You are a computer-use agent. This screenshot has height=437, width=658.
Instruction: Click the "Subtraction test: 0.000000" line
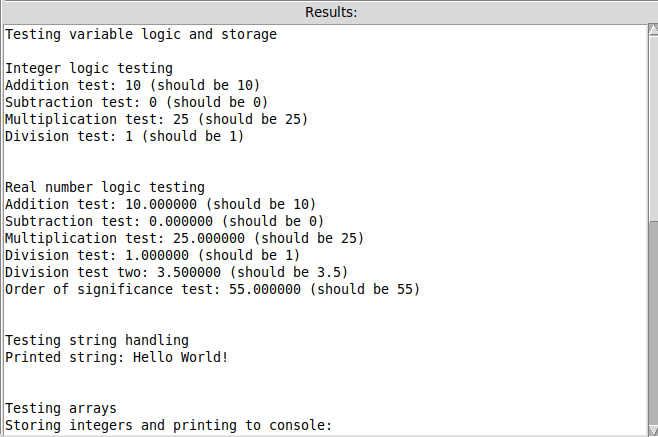click(165, 221)
